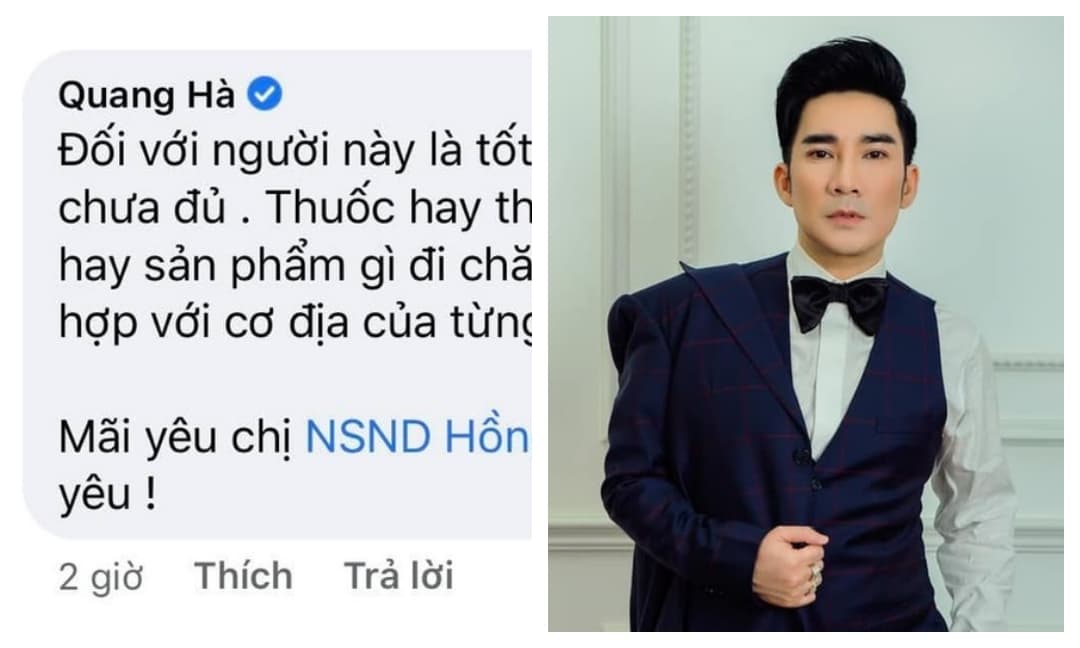1080x648 pixels.
Task: Click the blue verified badge icon
Action: coord(264,94)
